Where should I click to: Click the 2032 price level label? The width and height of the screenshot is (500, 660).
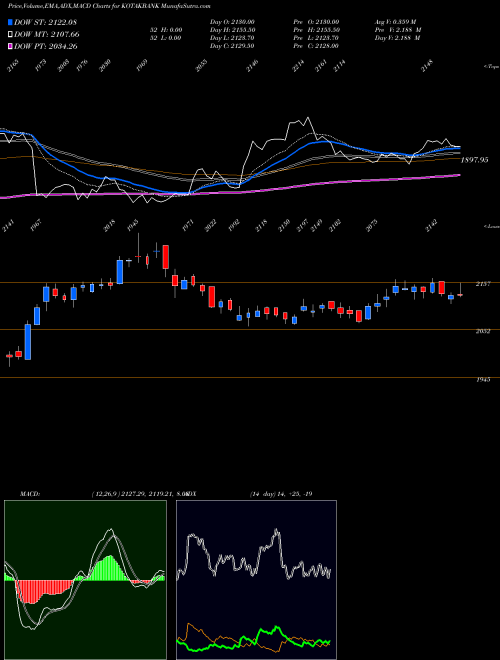click(483, 331)
